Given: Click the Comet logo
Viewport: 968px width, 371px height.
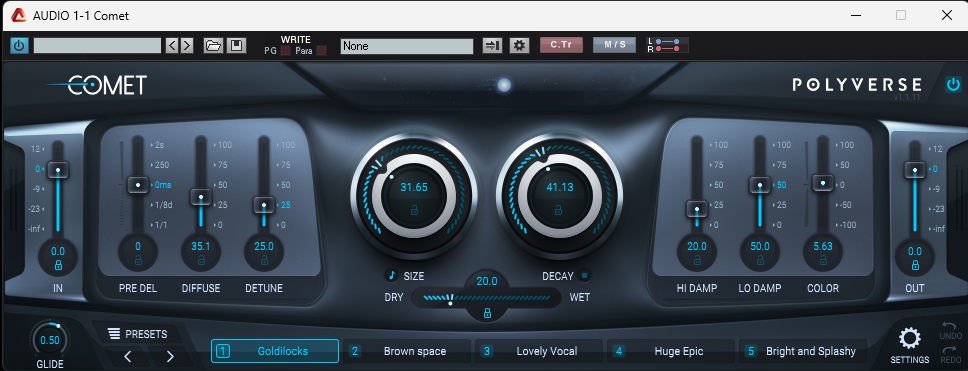Looking at the screenshot, I should (96, 85).
